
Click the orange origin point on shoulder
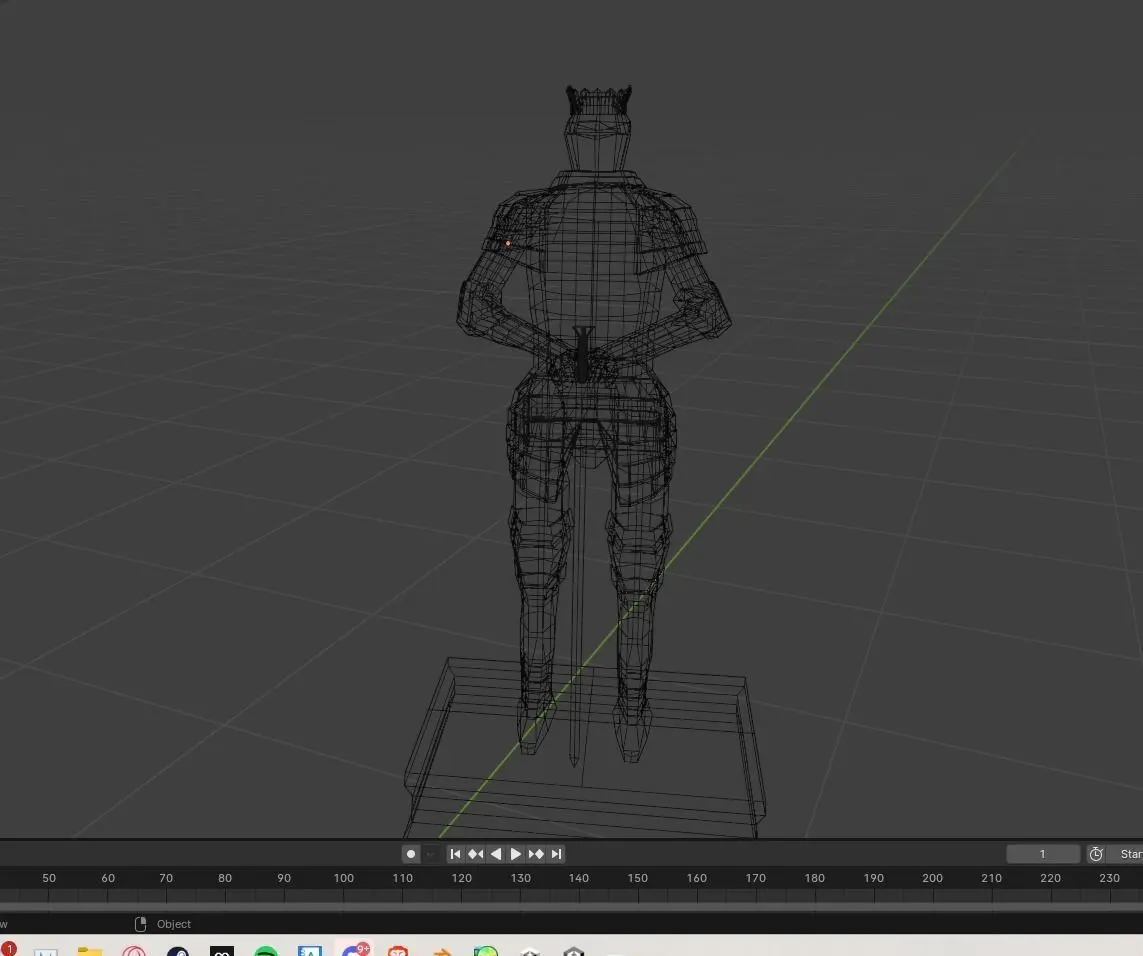pyautogui.click(x=508, y=243)
